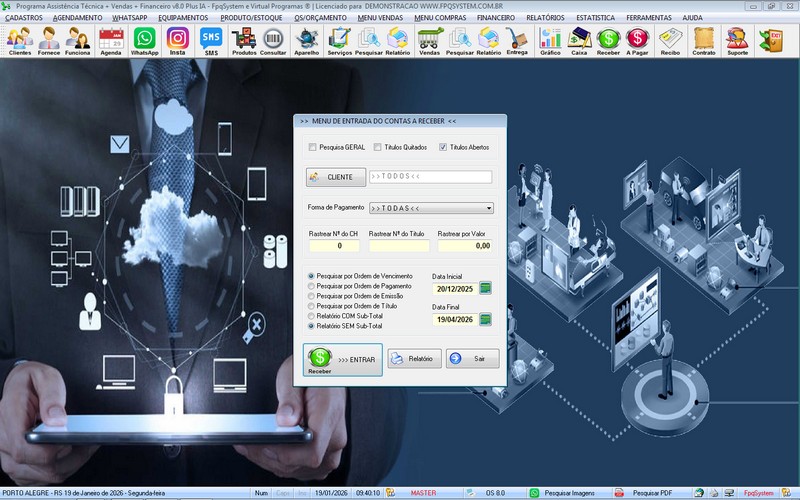The height and width of the screenshot is (500, 800).
Task: Click the Rastrear Nº do Título field
Action: 399,246
